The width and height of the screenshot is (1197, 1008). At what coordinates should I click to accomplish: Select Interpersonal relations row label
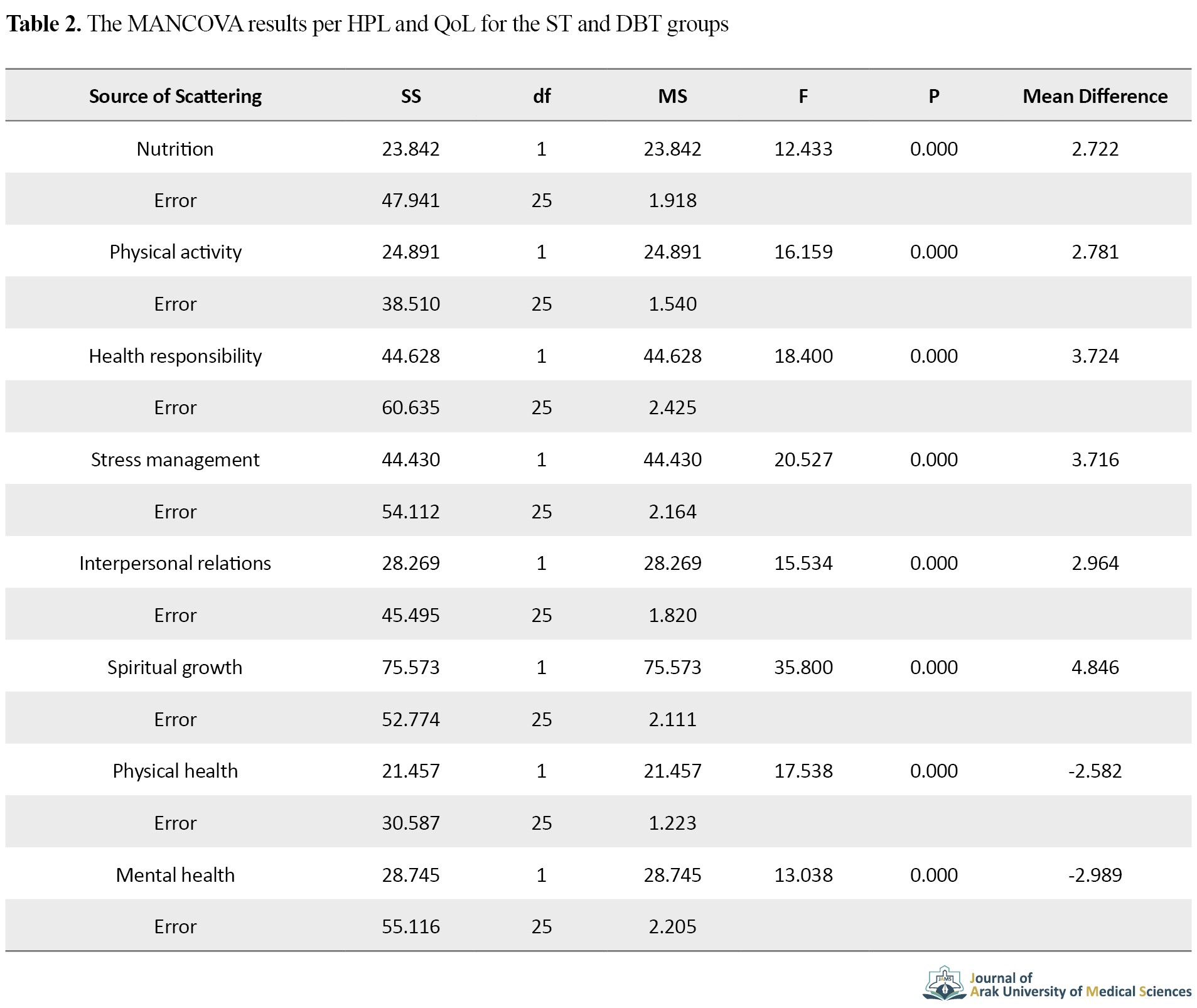pyautogui.click(x=175, y=563)
